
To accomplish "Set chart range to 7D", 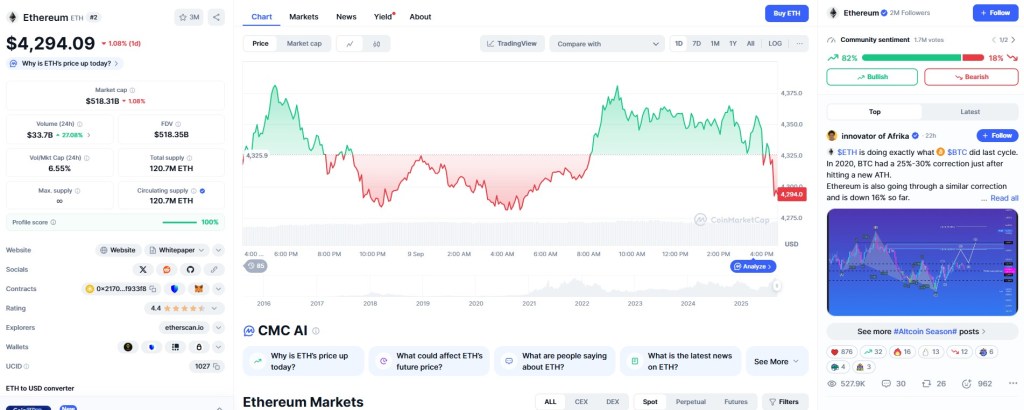I will click(x=697, y=44).
